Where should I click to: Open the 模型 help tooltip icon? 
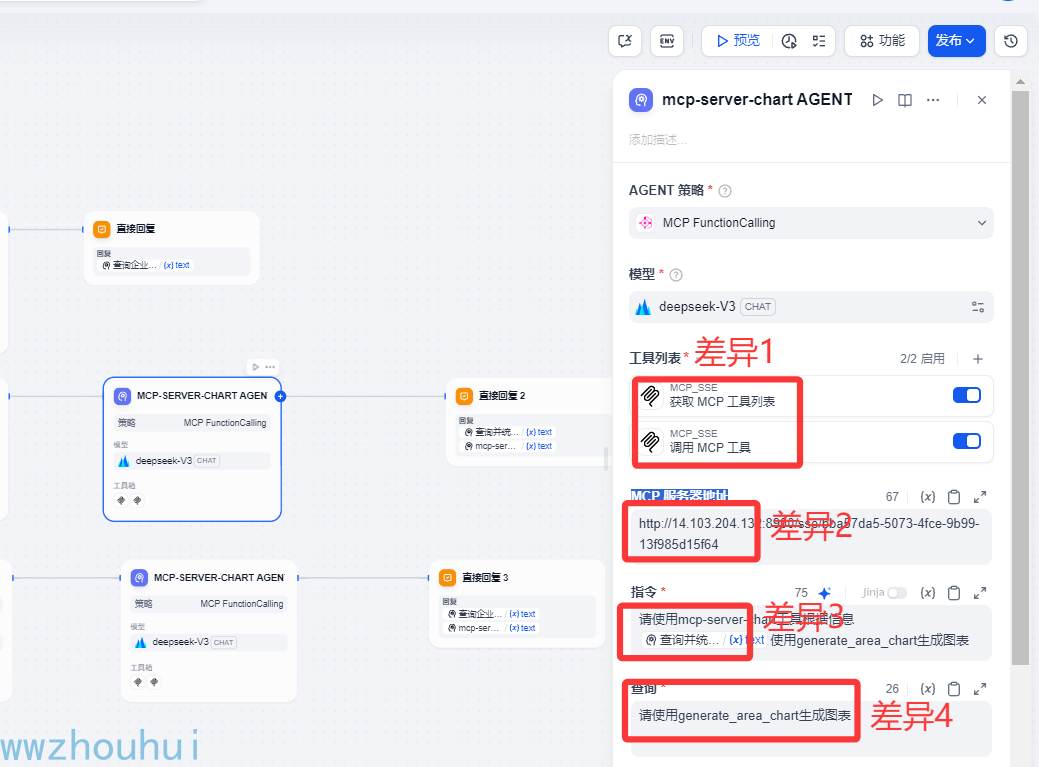coord(676,275)
